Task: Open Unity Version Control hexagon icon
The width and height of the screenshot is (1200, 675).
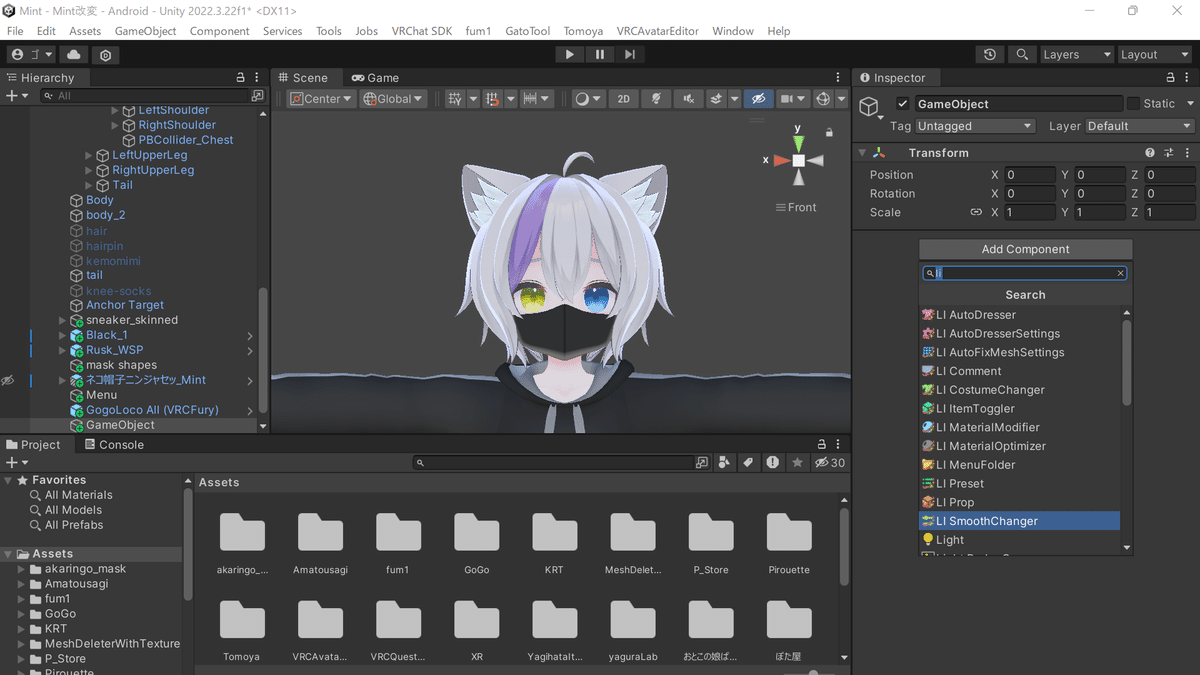Action: pyautogui.click(x=106, y=55)
